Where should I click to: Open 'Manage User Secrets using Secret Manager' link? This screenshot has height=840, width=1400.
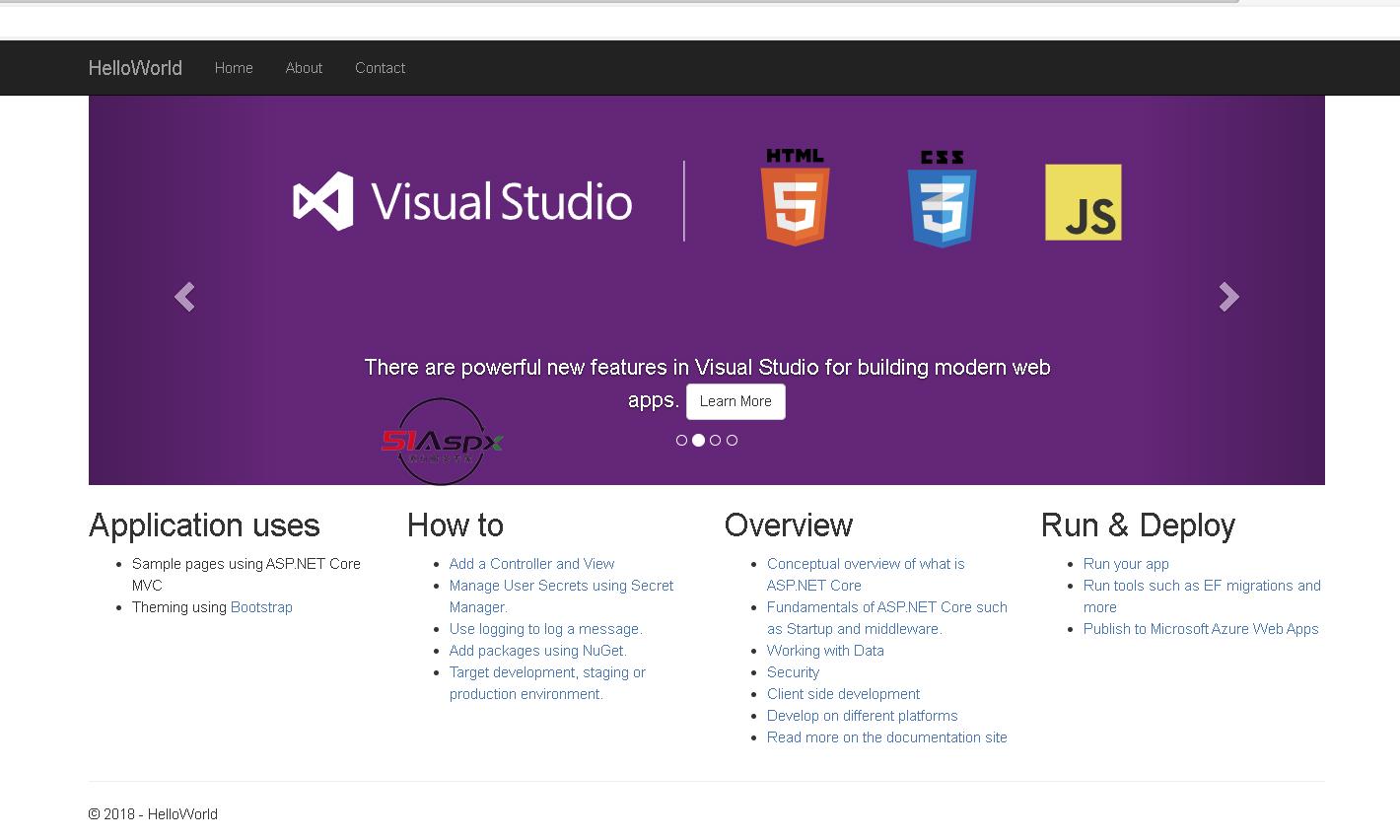click(561, 596)
